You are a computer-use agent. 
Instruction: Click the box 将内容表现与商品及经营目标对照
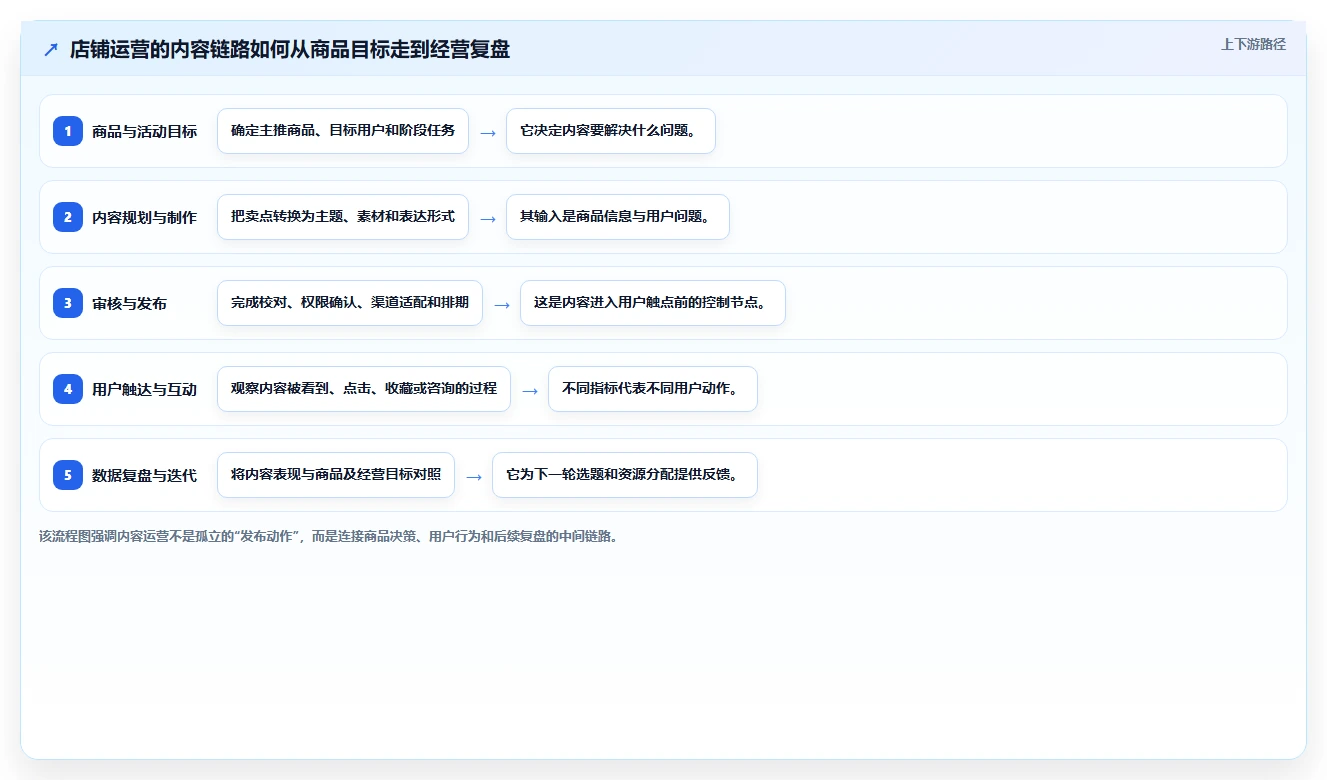[336, 475]
